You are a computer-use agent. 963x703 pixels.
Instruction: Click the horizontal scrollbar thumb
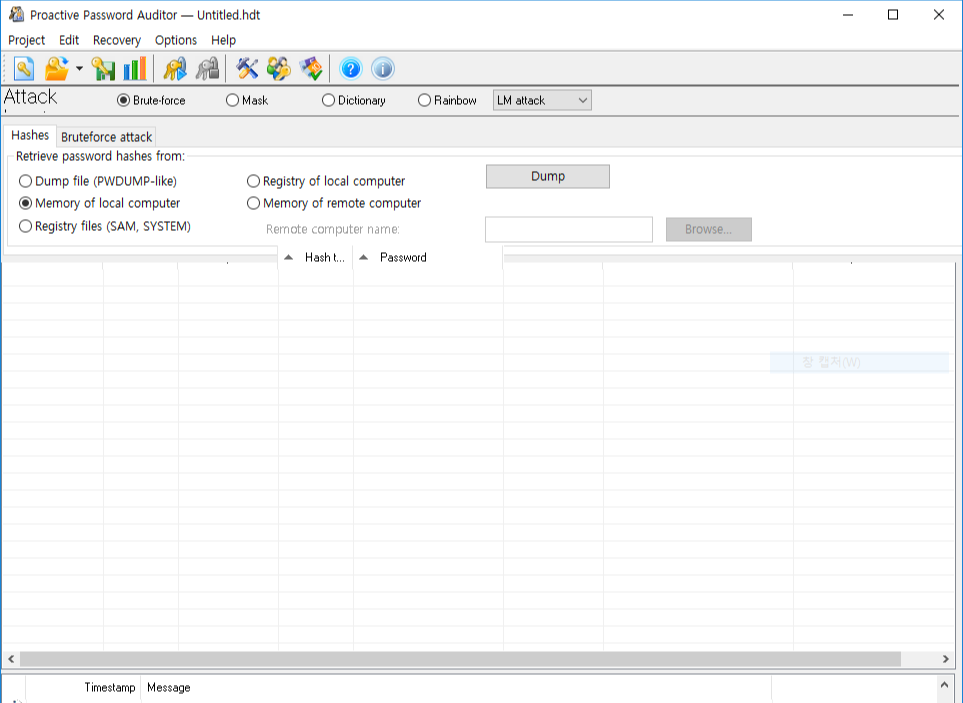460,659
